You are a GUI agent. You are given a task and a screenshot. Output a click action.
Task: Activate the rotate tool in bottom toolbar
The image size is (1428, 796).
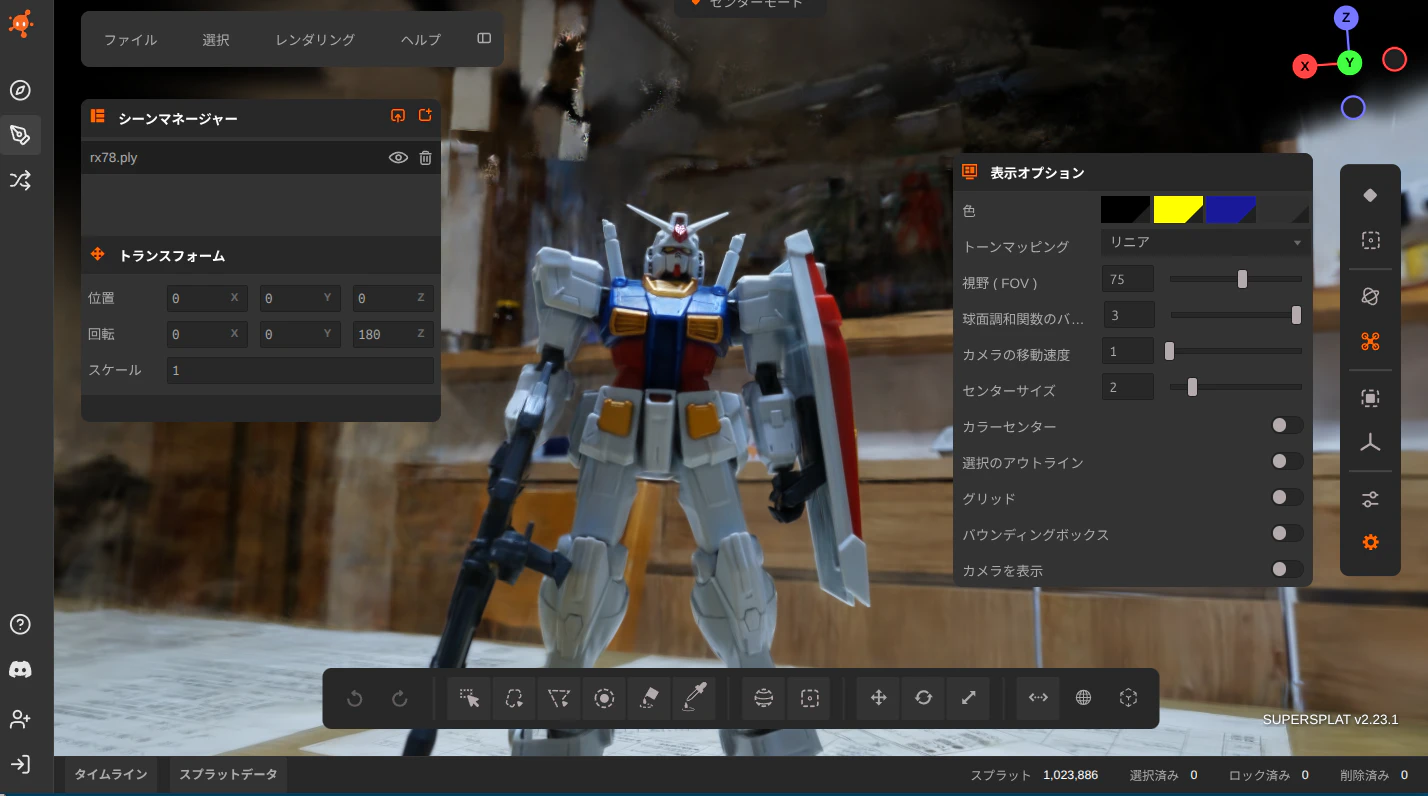coord(923,699)
